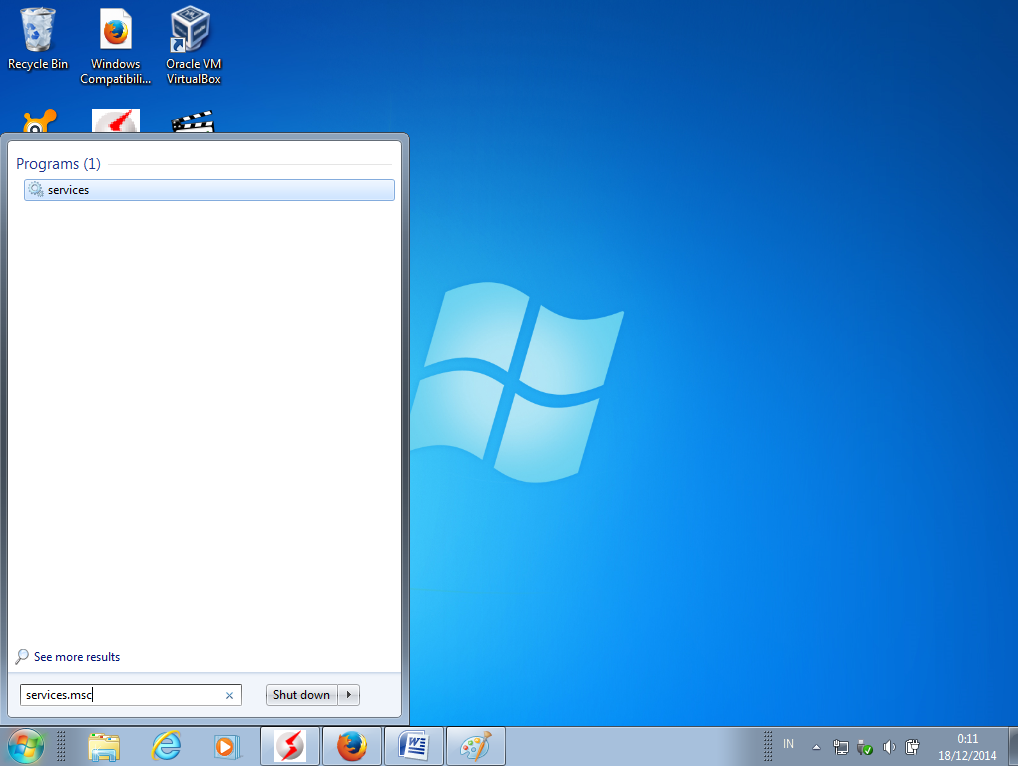Open the network status tray icon
The width and height of the screenshot is (1018, 766).
tap(841, 747)
